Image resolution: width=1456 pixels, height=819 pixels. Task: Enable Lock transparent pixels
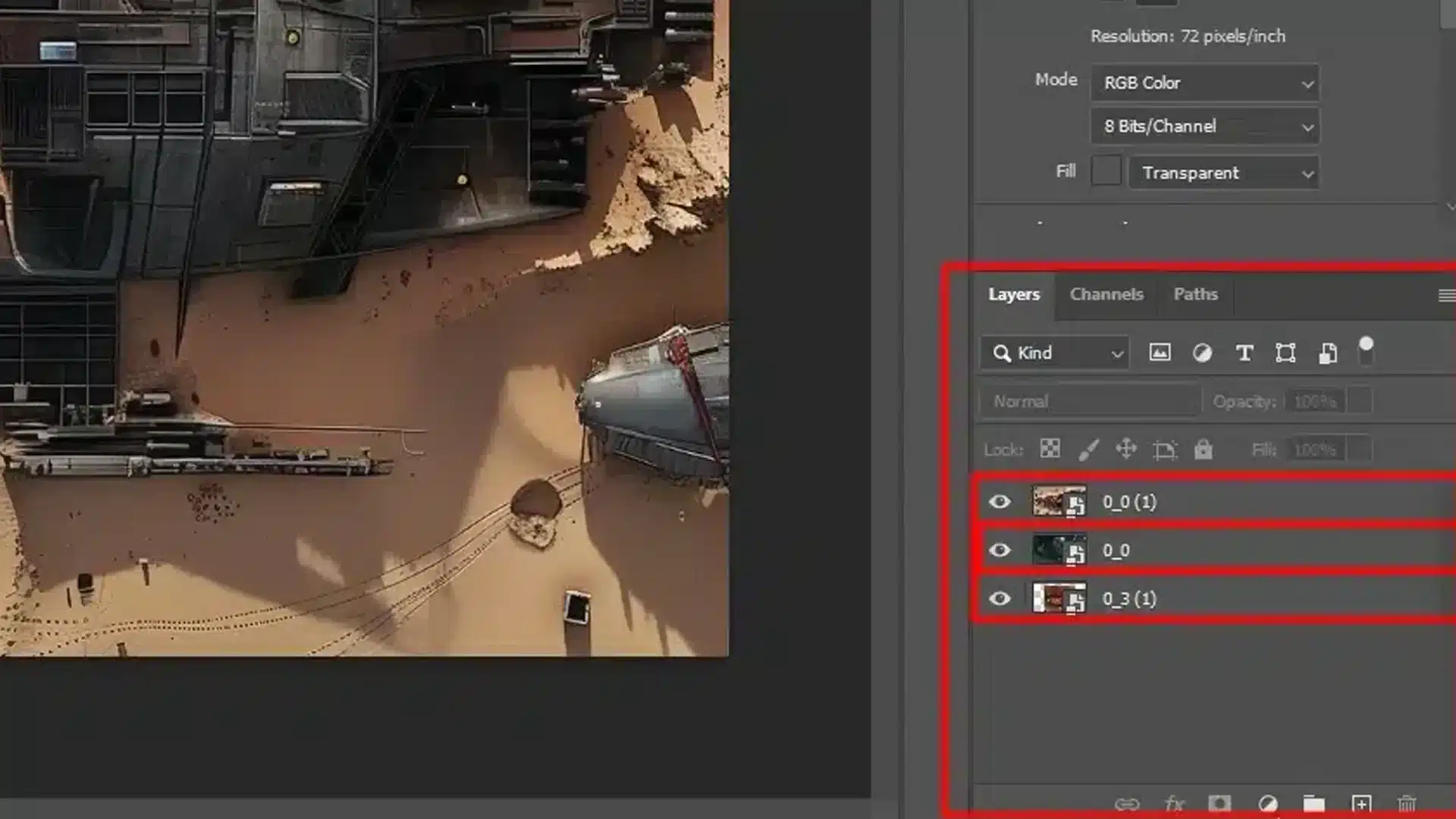click(x=1050, y=449)
